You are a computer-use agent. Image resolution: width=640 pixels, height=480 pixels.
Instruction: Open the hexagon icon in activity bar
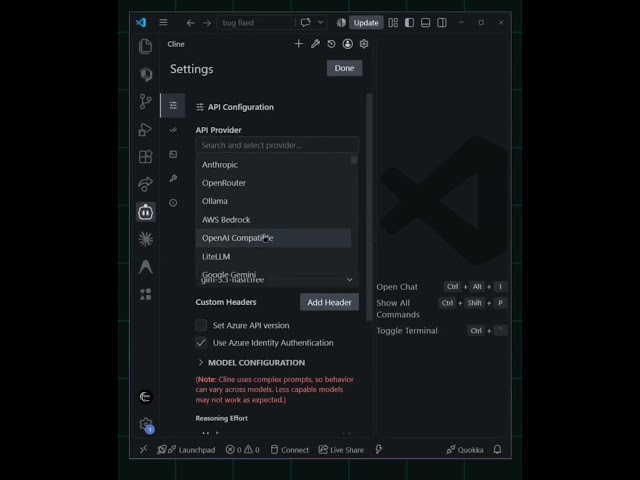point(145,74)
